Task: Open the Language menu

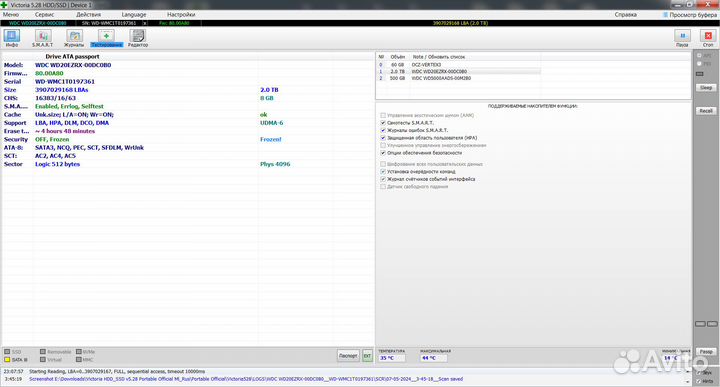Action: tap(134, 15)
